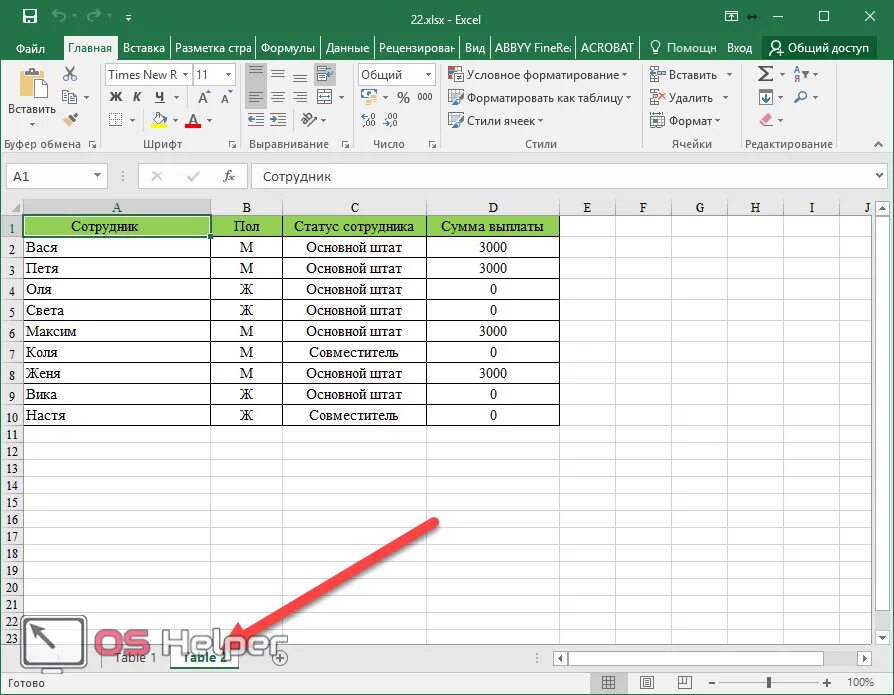Click the borders icon

116,120
